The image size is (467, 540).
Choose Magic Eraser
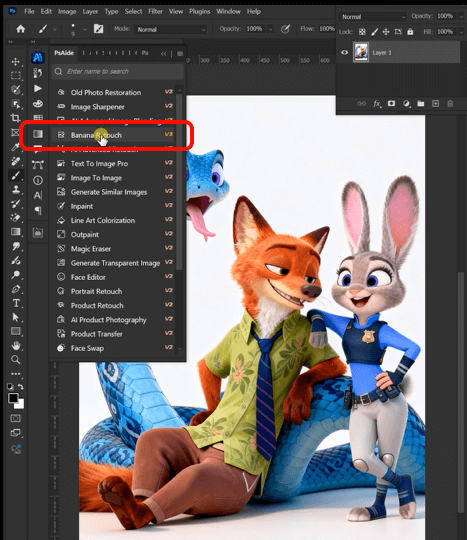[x=114, y=249]
